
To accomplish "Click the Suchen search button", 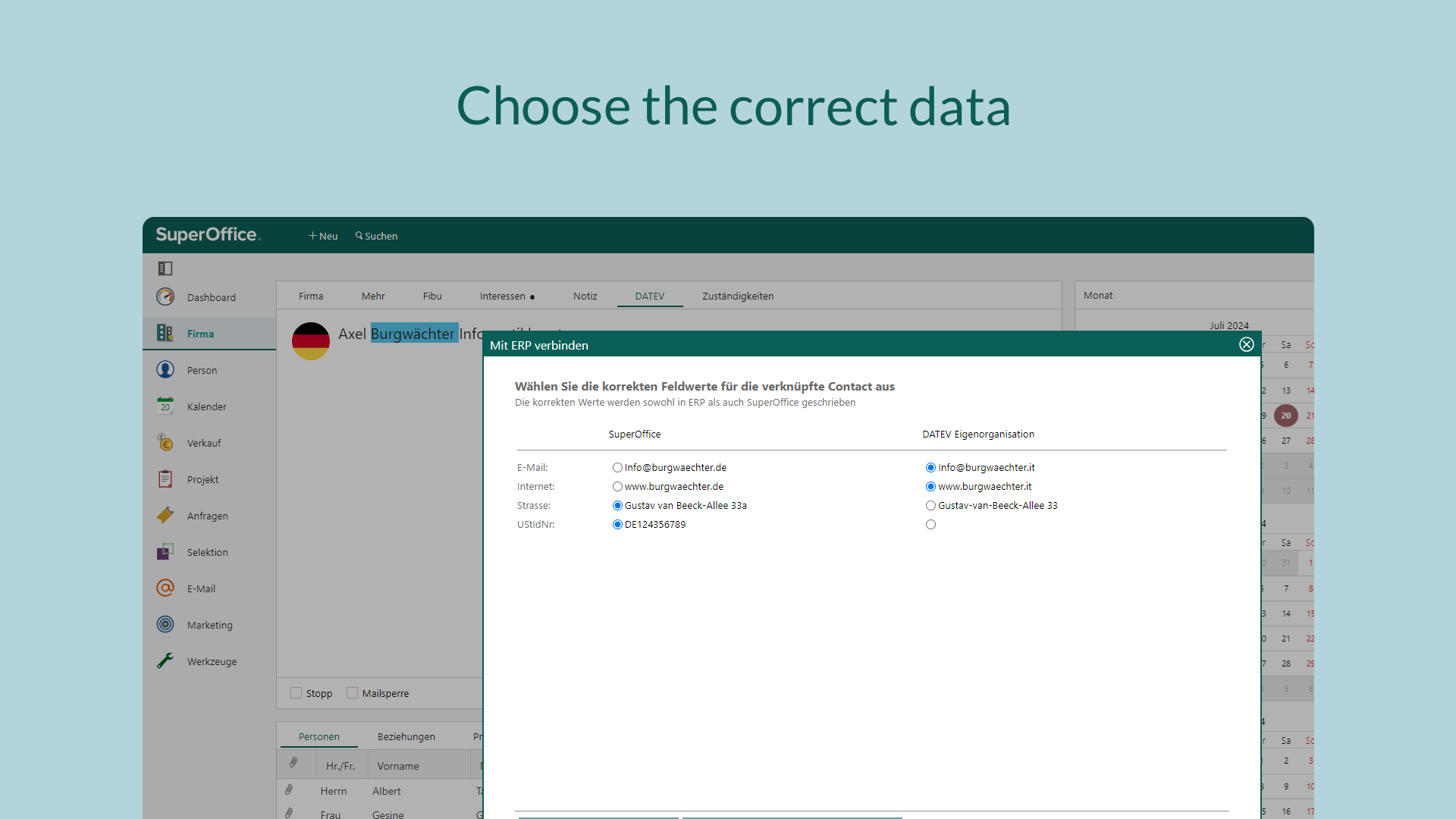I will pyautogui.click(x=376, y=236).
